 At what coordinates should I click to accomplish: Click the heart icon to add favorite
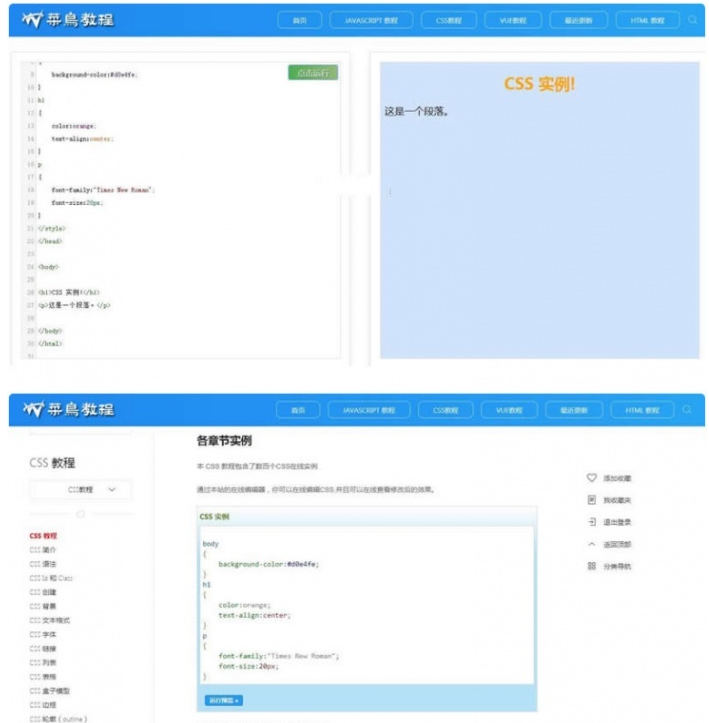point(591,478)
